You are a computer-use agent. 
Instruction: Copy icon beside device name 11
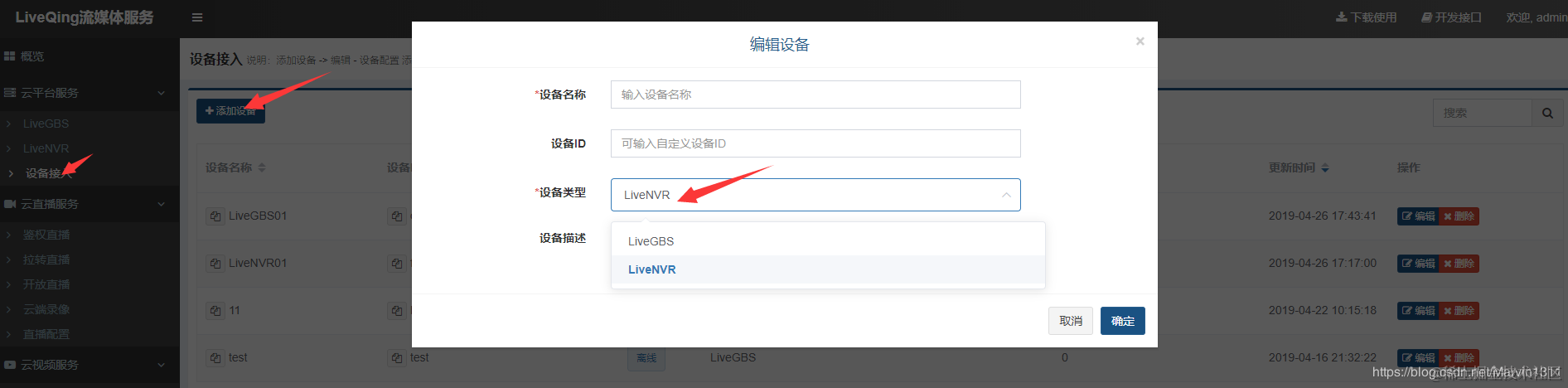click(x=215, y=311)
